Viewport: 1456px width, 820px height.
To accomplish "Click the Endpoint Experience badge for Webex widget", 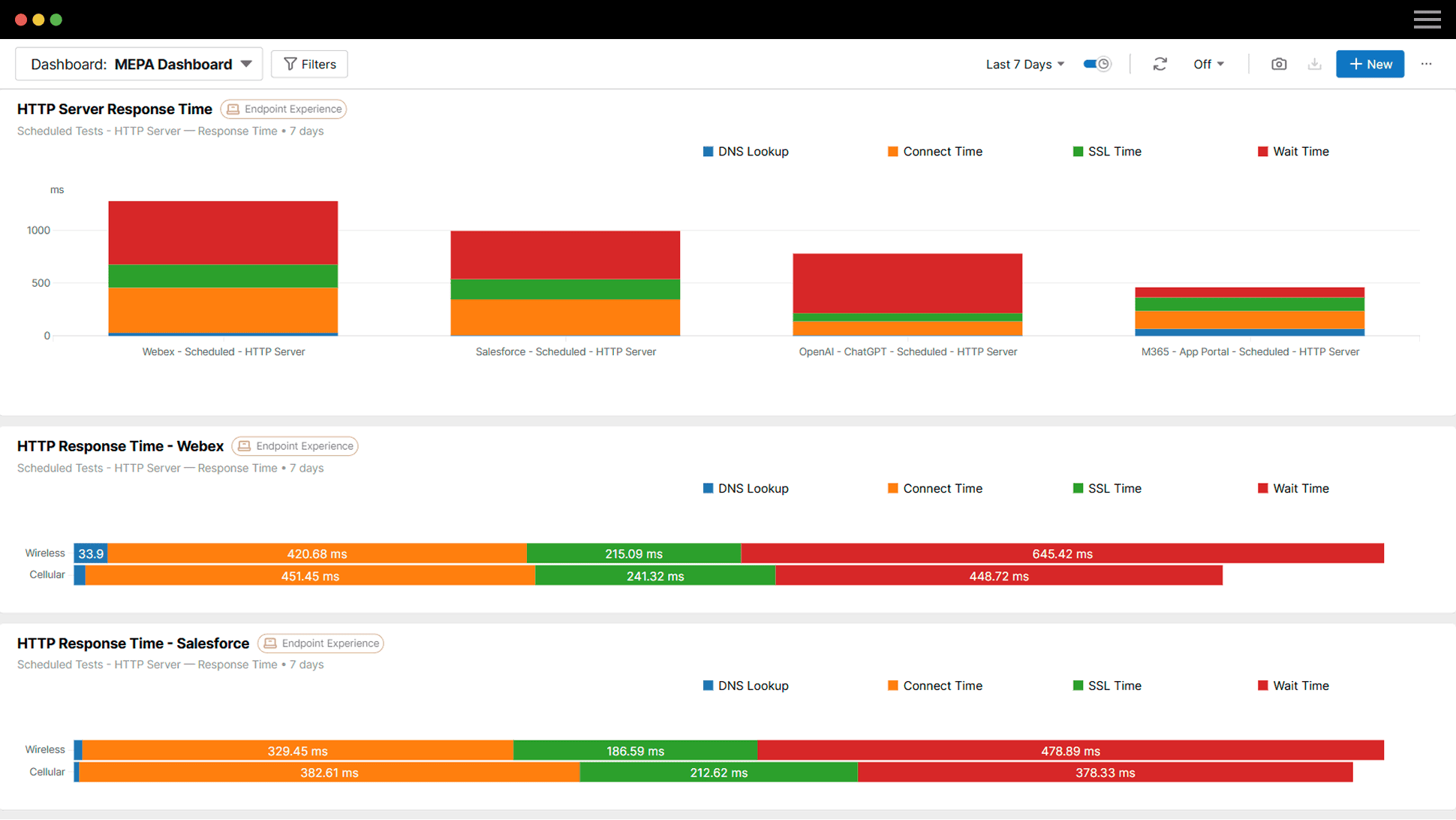I will point(294,445).
